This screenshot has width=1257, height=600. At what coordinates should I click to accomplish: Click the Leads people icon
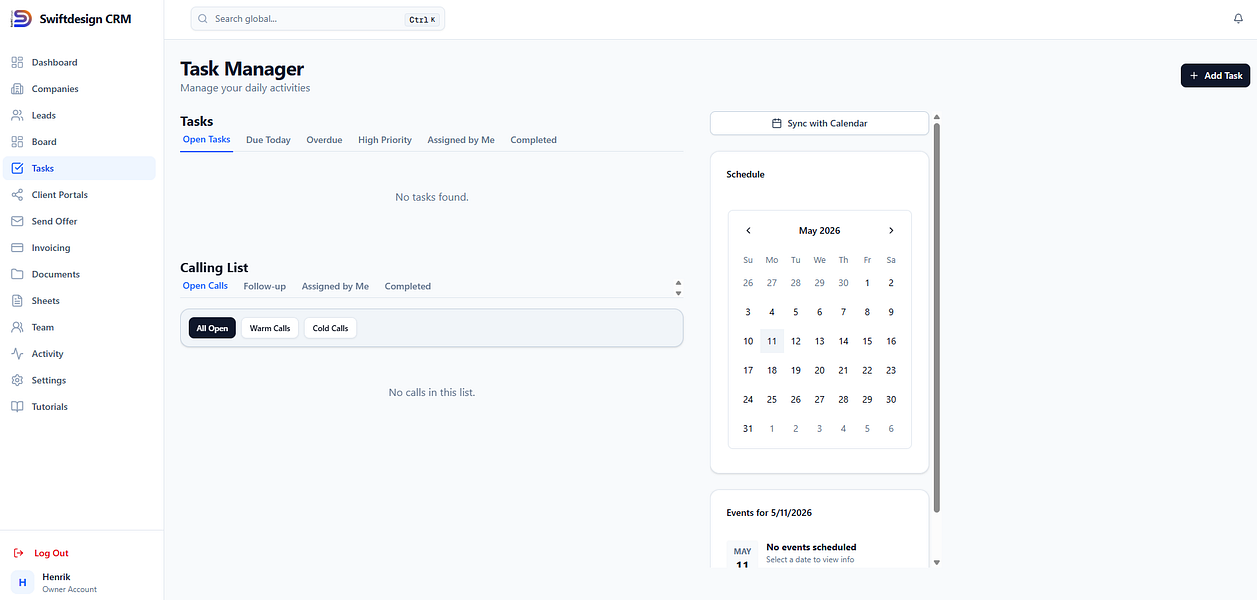pyautogui.click(x=17, y=115)
